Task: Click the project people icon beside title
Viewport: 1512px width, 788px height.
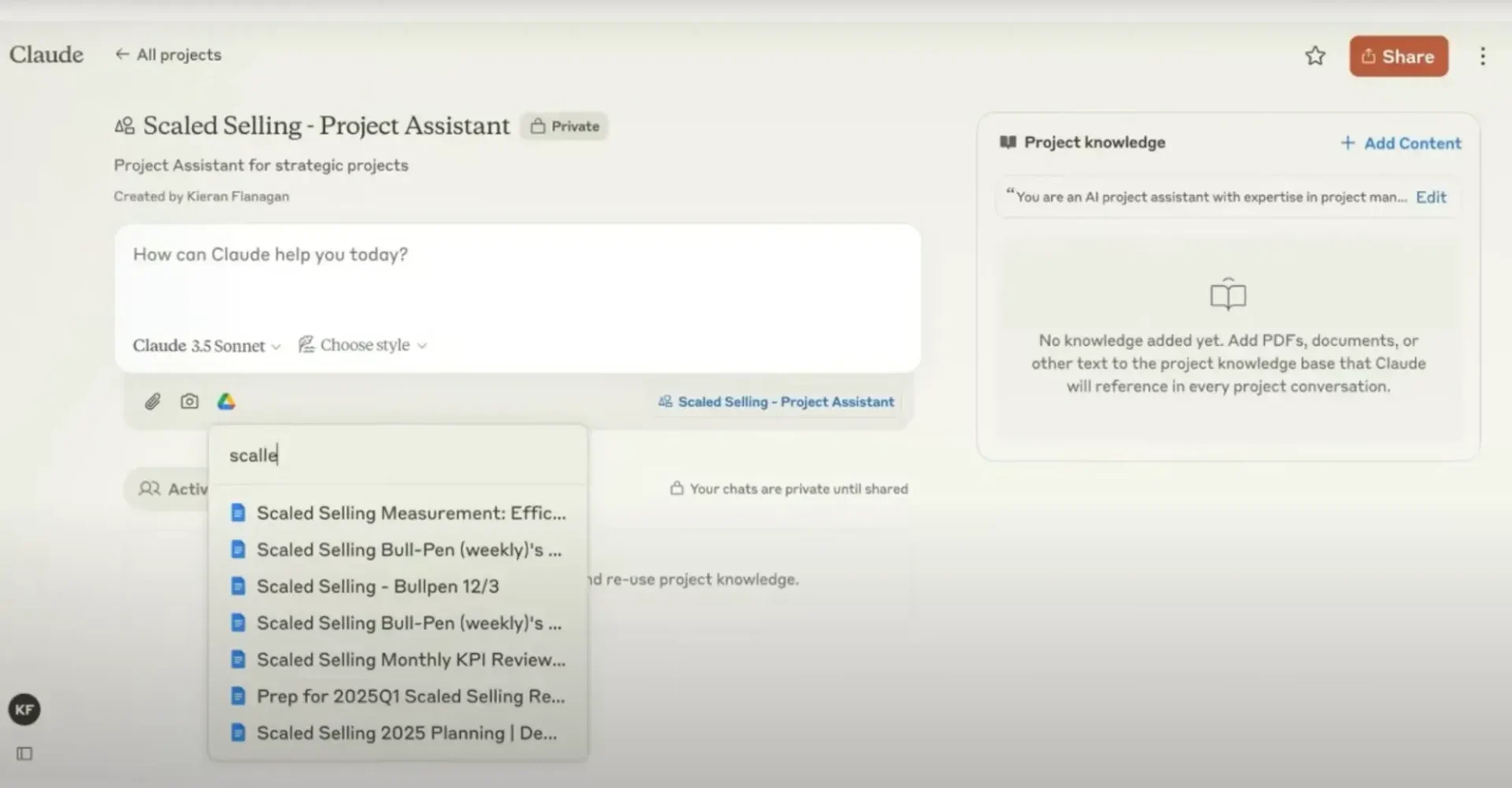Action: tap(124, 126)
